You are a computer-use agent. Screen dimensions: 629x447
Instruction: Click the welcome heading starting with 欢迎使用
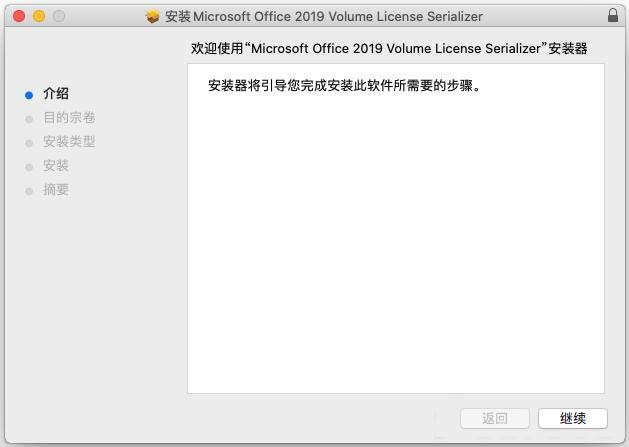(388, 48)
